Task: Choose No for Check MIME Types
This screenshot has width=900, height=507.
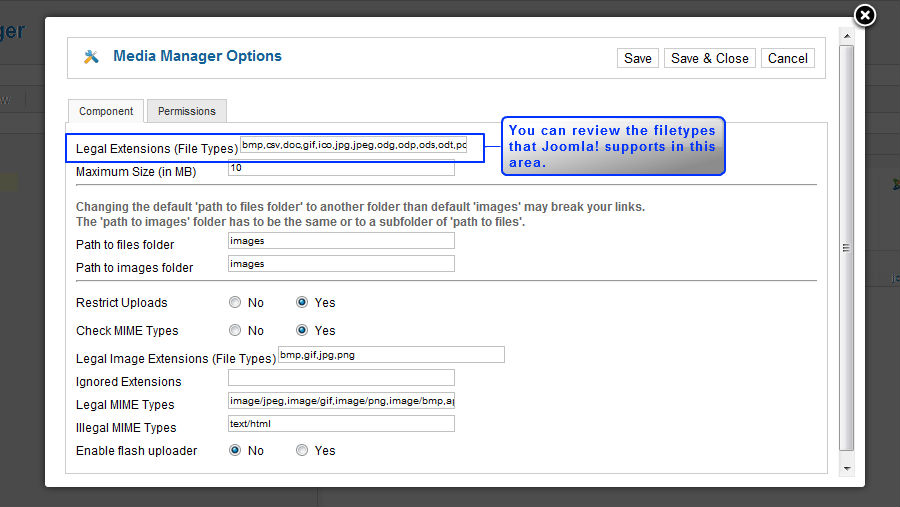Action: pos(235,330)
